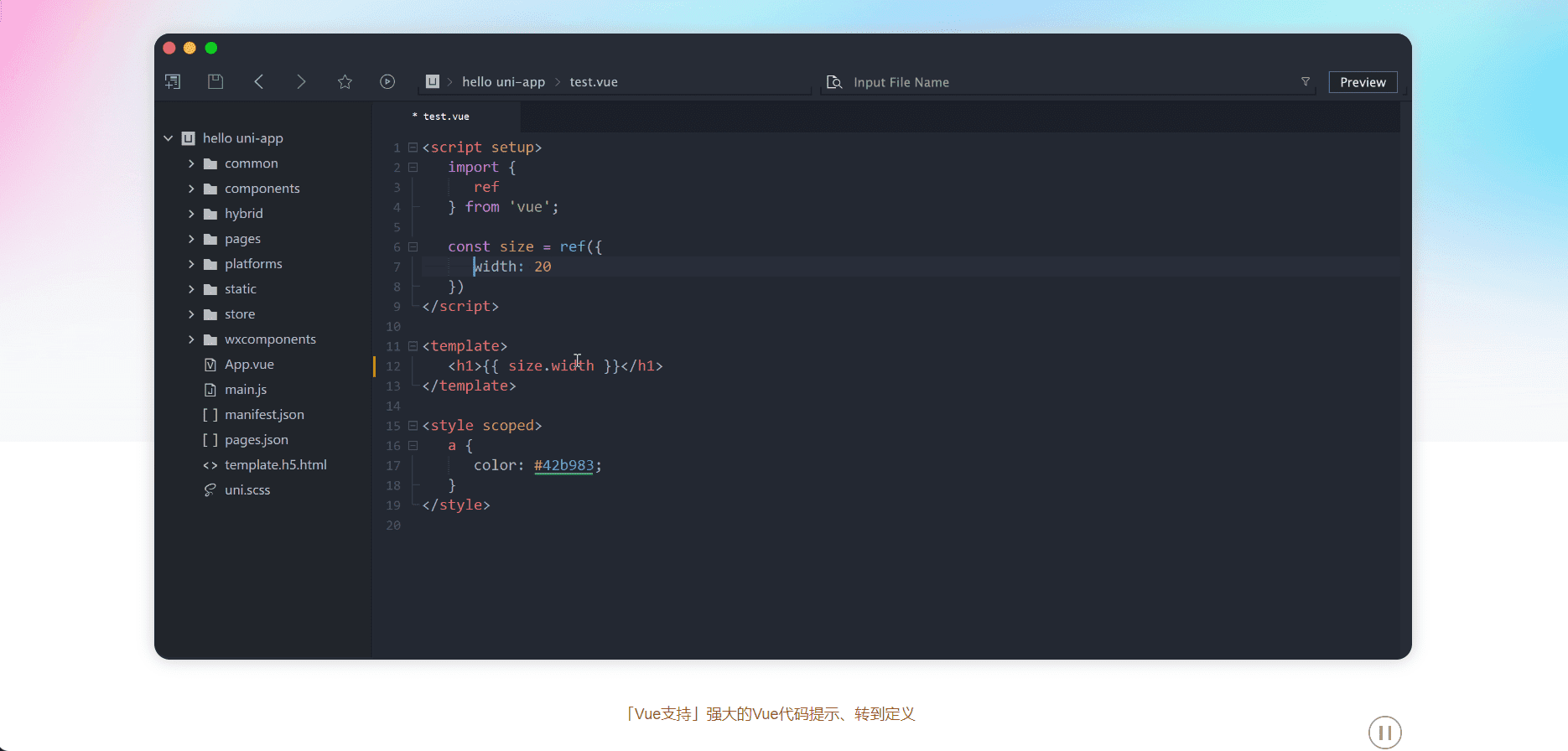
Task: Click the project icon in breadcrumb
Action: point(433,81)
